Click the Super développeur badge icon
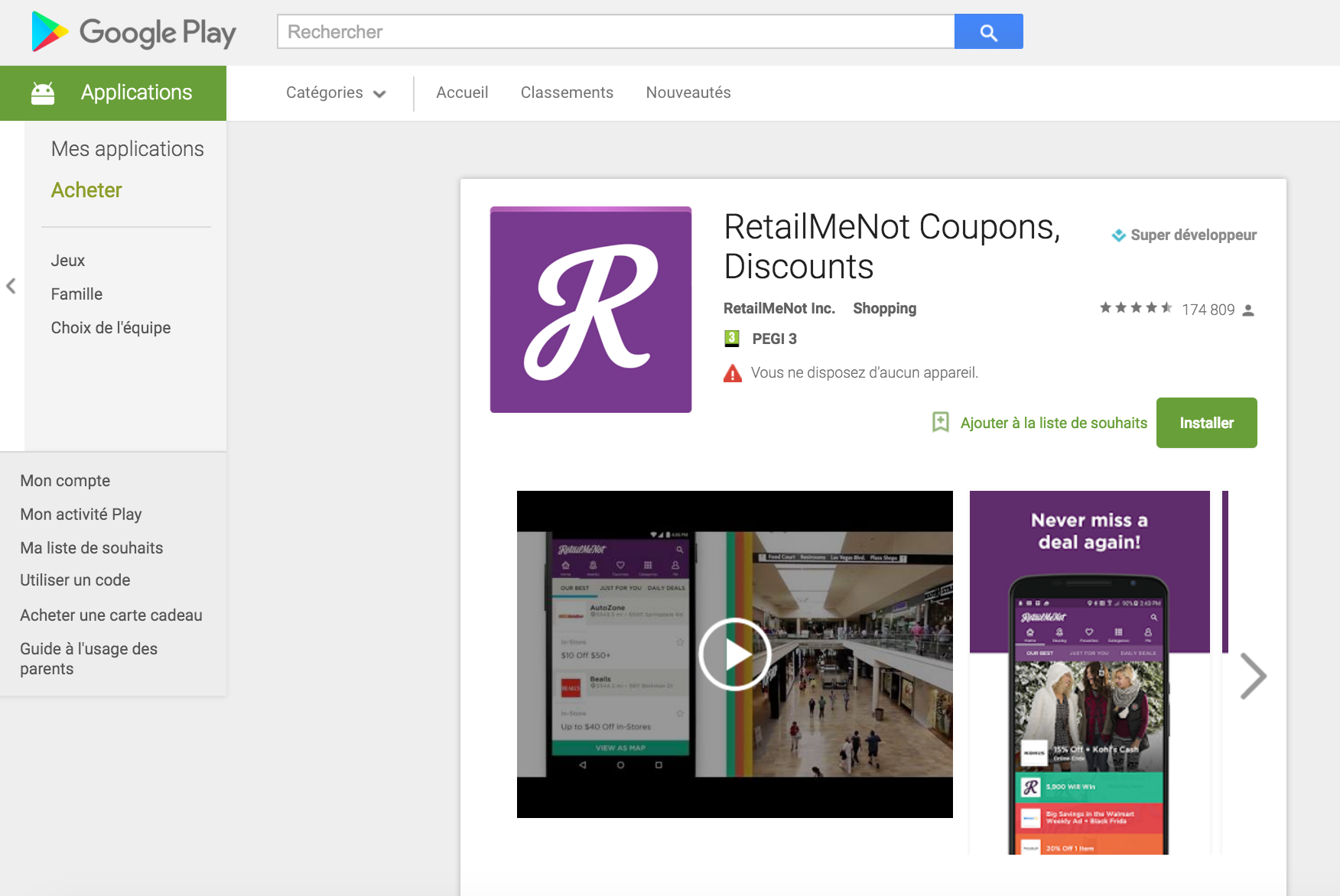The height and width of the screenshot is (896, 1340). (x=1118, y=235)
